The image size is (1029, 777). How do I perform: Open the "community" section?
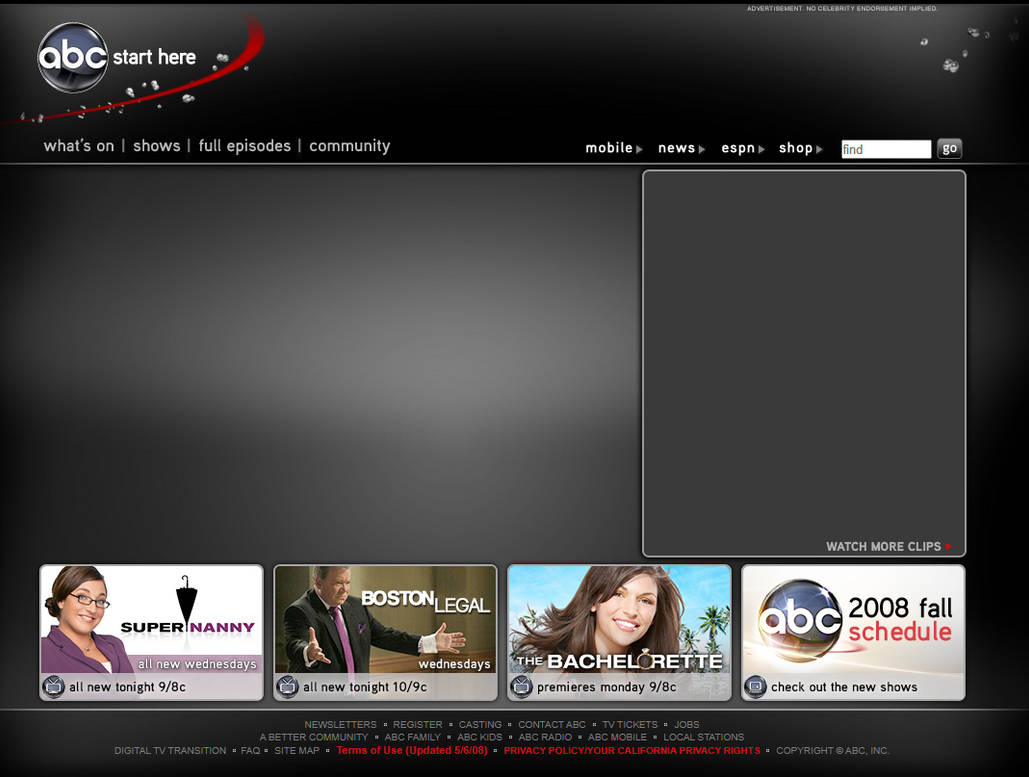click(349, 146)
